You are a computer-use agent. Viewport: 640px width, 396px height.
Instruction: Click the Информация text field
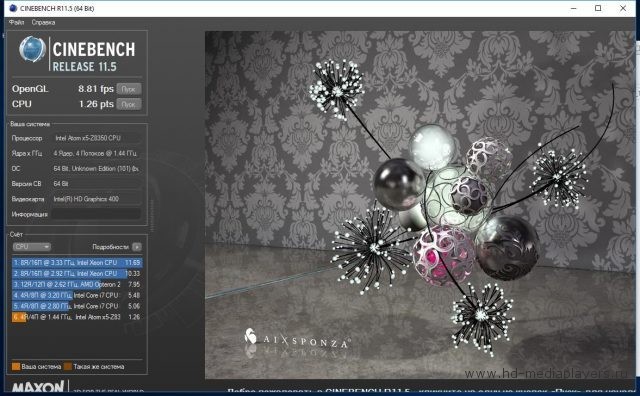[96, 214]
